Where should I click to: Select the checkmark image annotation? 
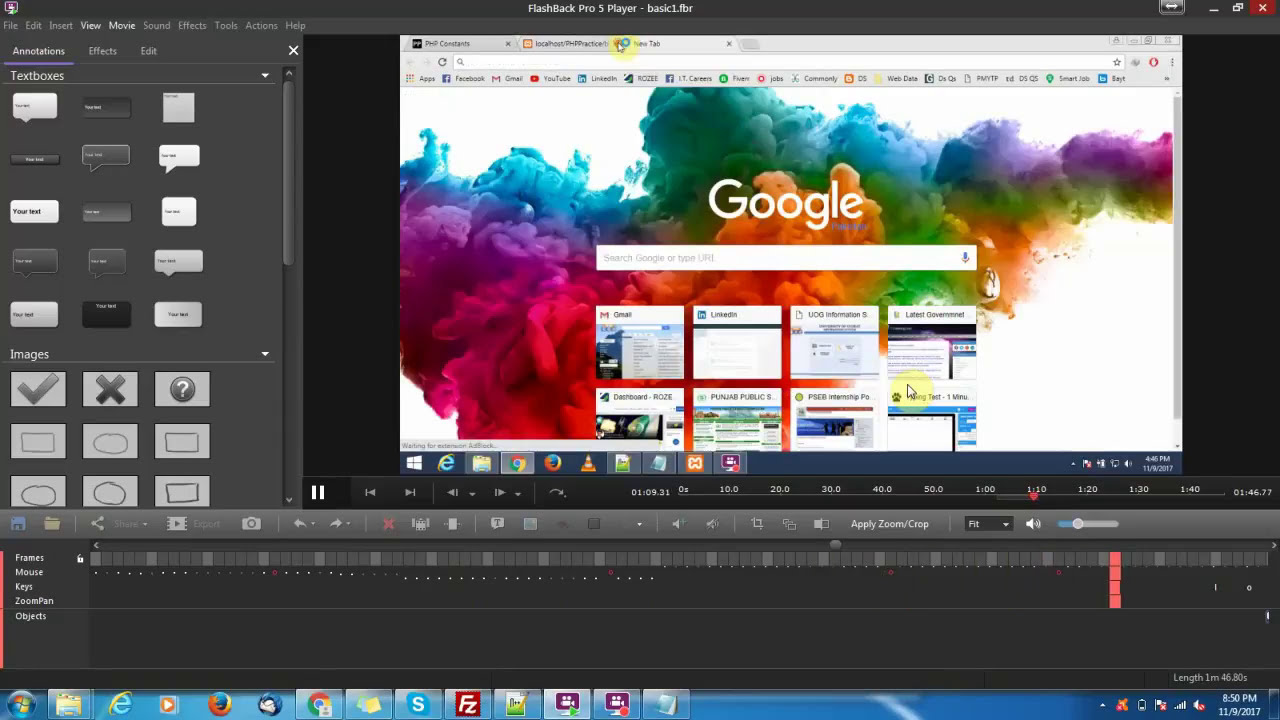click(38, 389)
